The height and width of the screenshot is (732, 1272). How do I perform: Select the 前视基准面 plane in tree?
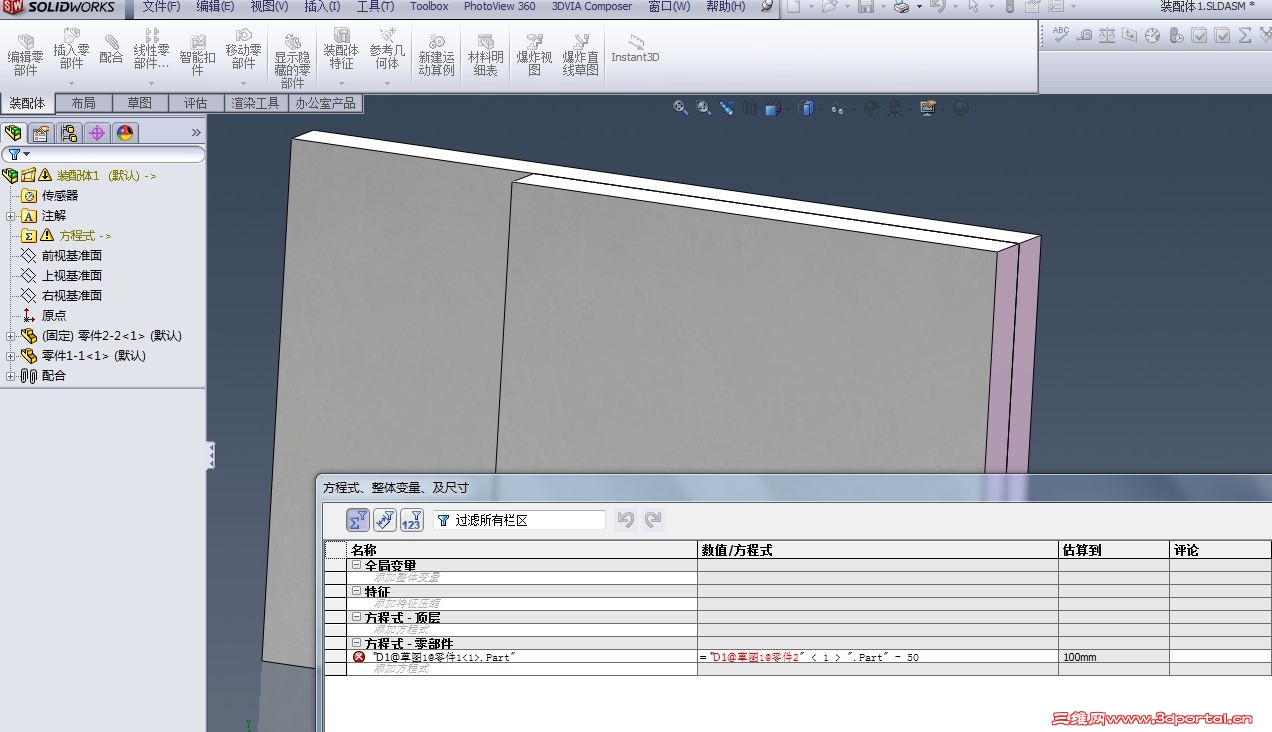pos(71,256)
